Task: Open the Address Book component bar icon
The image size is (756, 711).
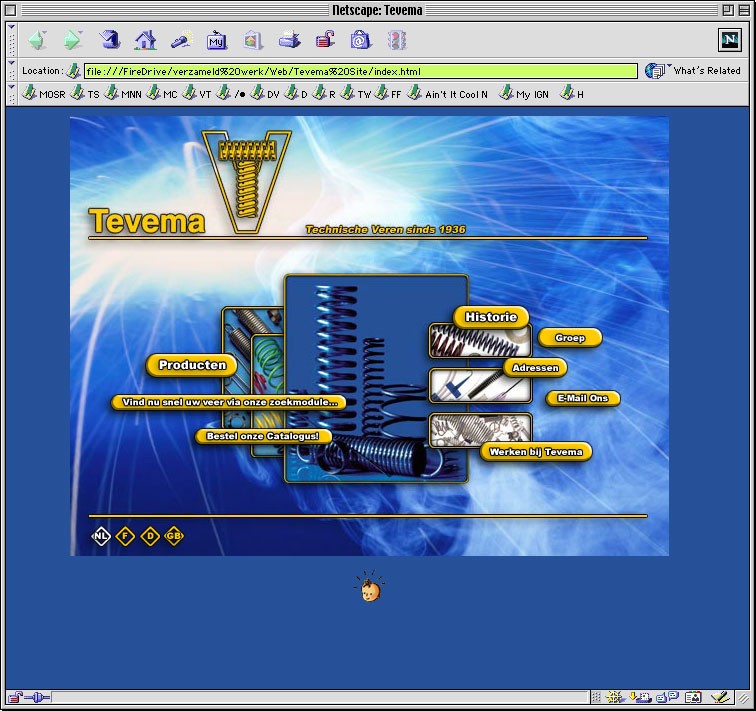Action: [693, 697]
